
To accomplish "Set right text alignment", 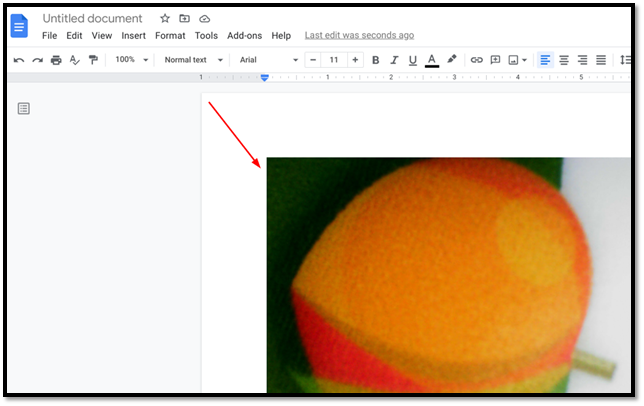I will [582, 60].
